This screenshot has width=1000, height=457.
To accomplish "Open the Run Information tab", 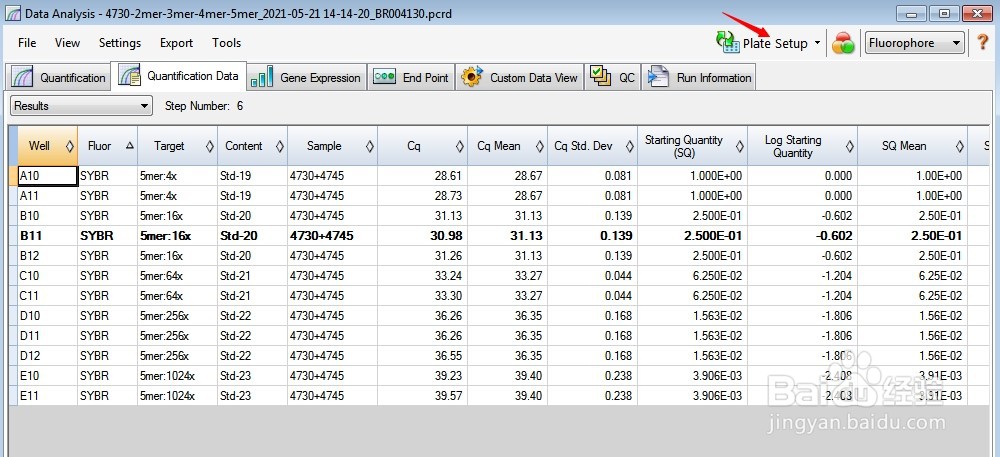I will point(698,78).
